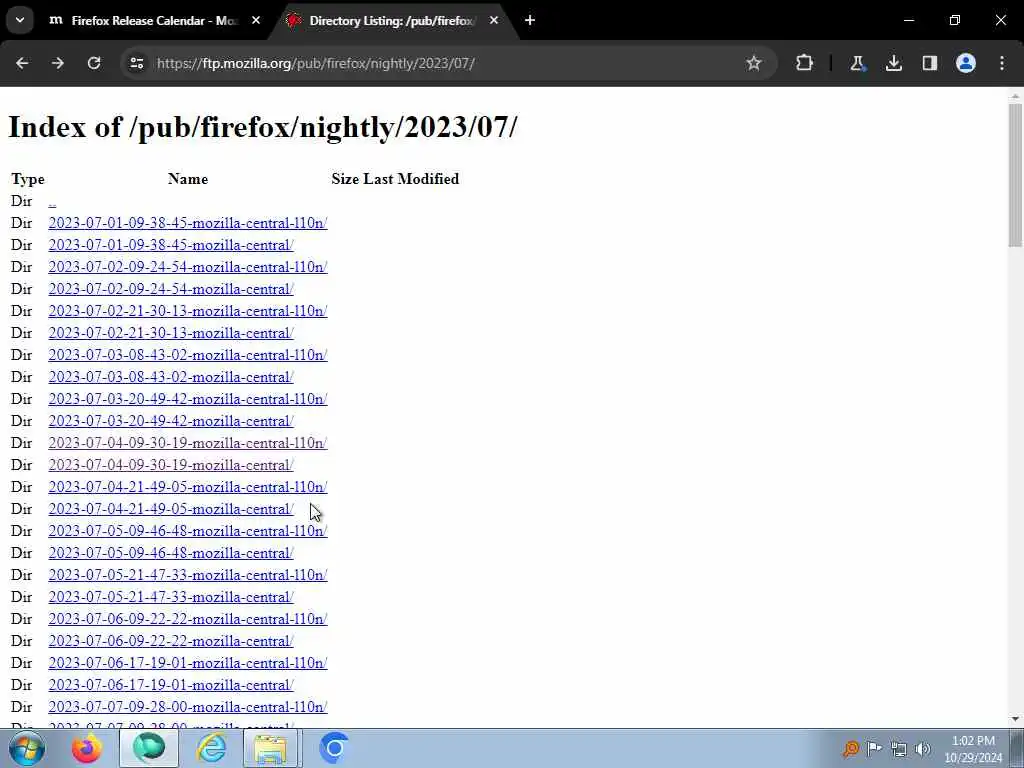Viewport: 1024px width, 768px height.
Task: Open 2023-07-05-21-47-33-mozilla-central-l10n folder
Action: pos(188,575)
